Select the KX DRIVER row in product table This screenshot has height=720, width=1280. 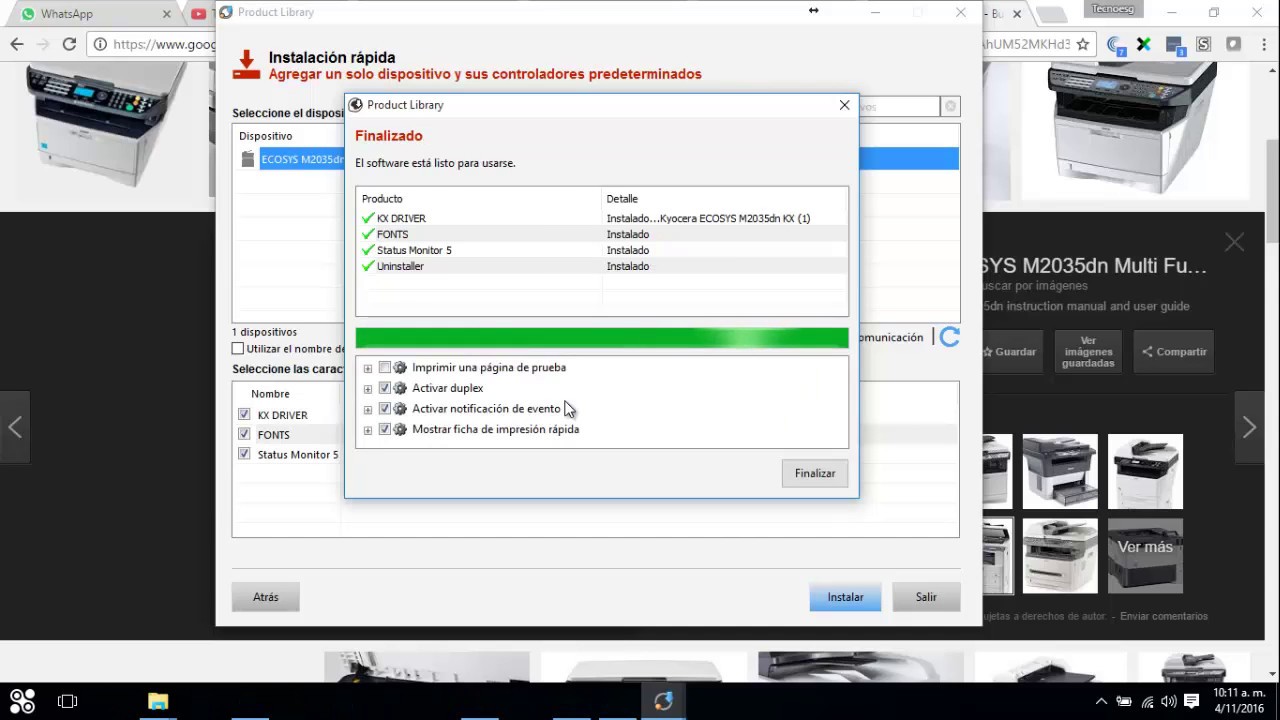tap(602, 218)
